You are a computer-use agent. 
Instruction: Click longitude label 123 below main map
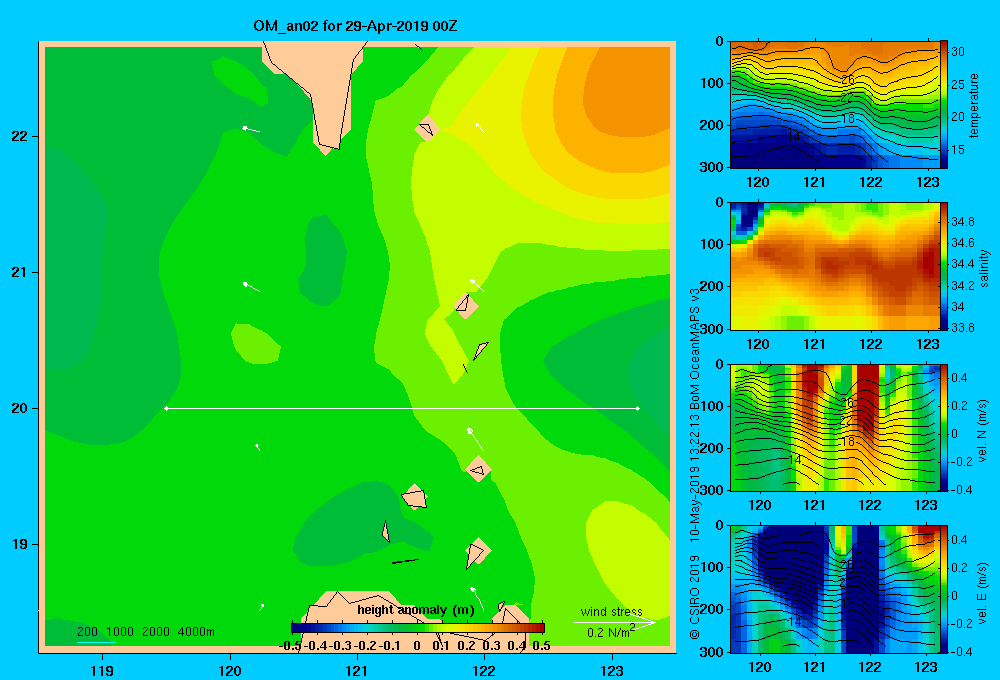click(x=612, y=670)
